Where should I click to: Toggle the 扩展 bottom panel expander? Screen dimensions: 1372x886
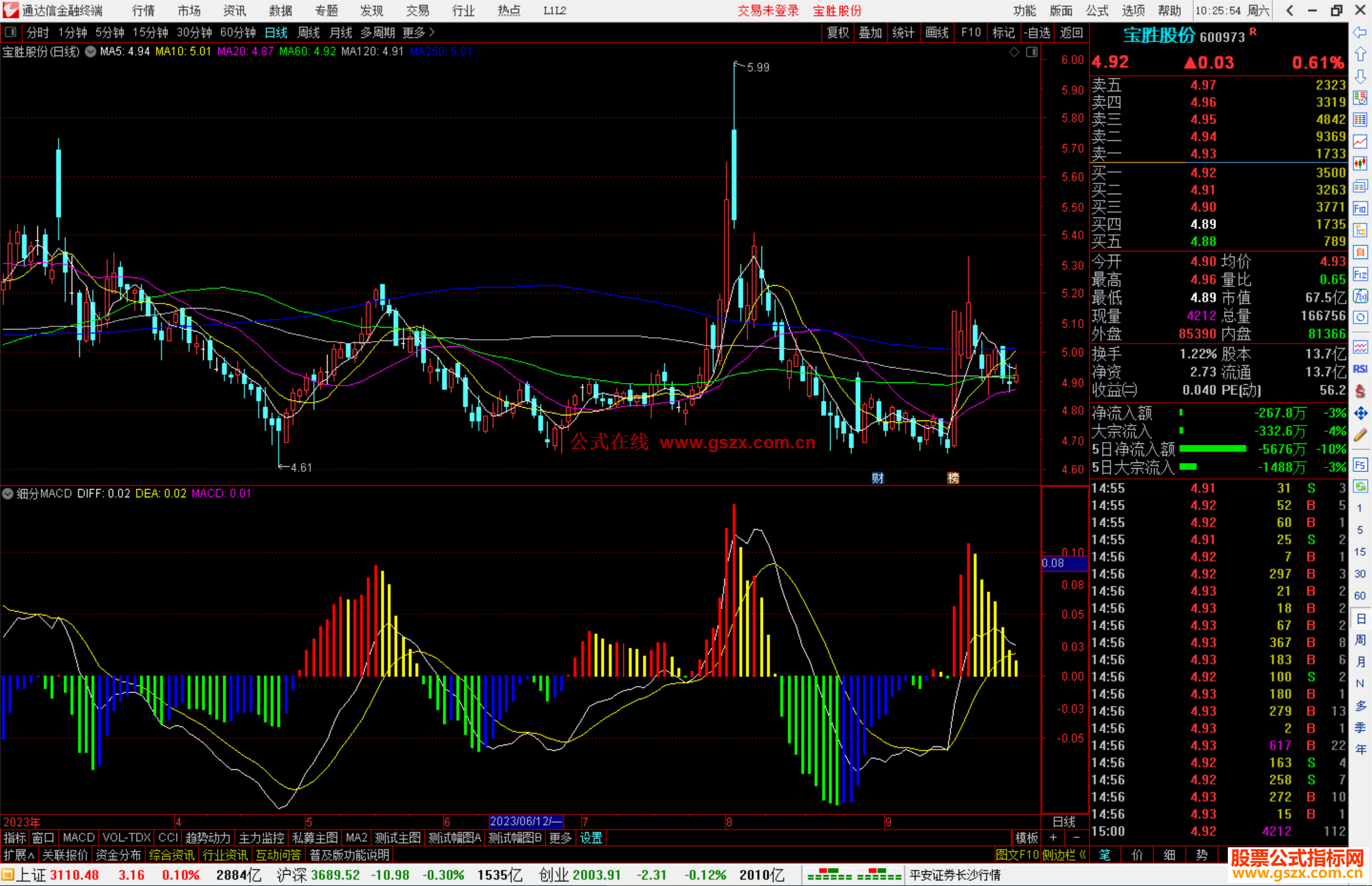[x=18, y=855]
